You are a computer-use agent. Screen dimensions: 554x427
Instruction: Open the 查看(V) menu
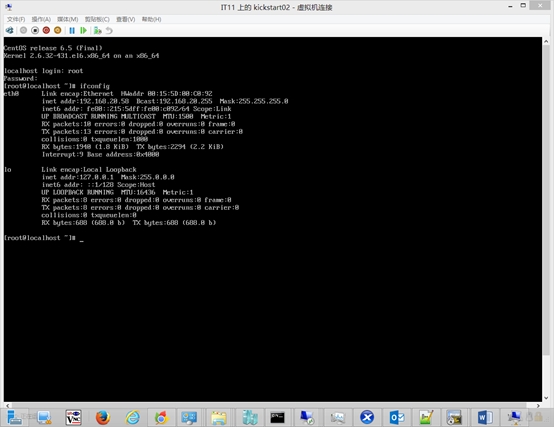[x=125, y=19]
